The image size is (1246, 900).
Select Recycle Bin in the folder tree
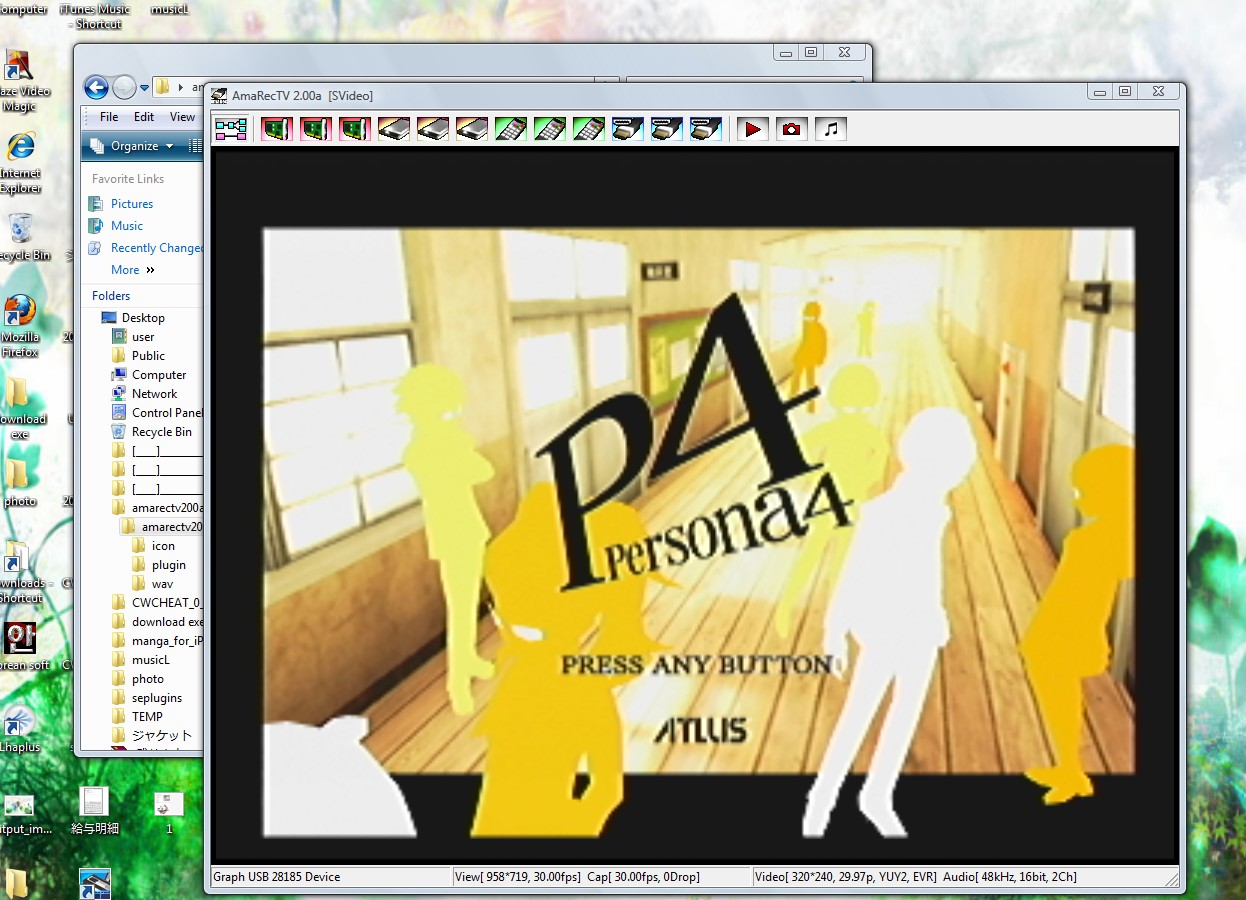(x=161, y=432)
